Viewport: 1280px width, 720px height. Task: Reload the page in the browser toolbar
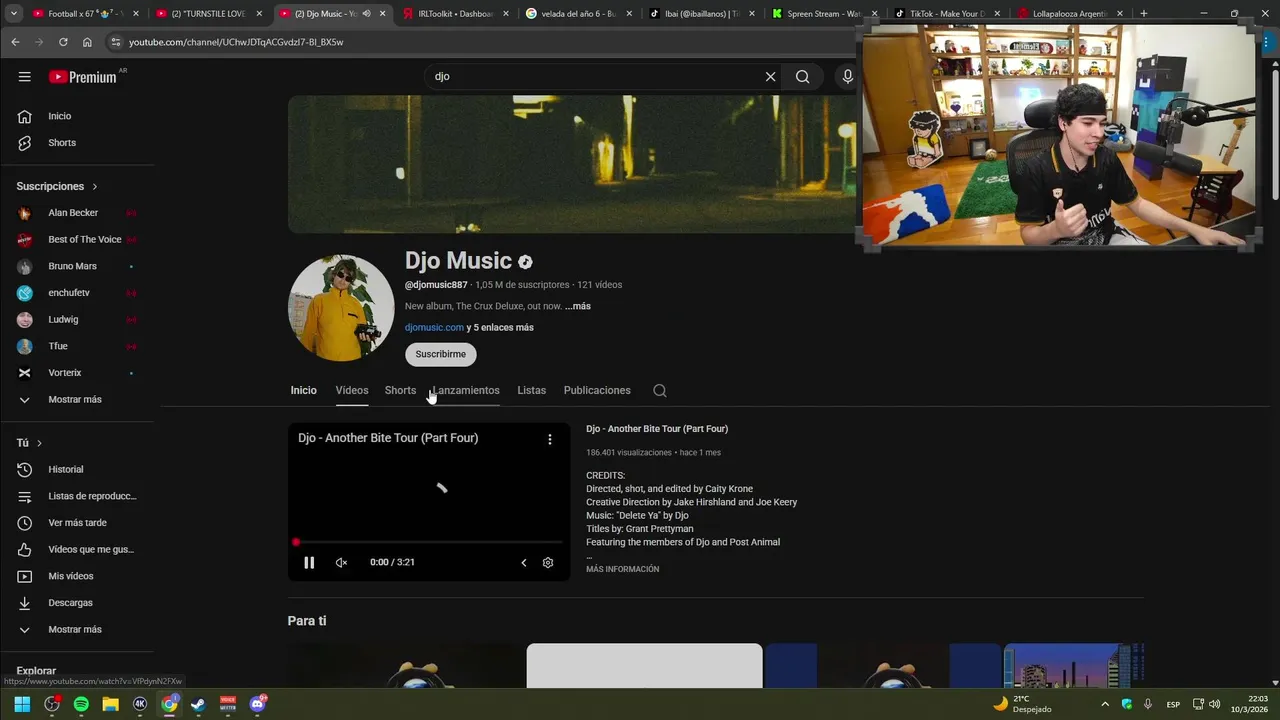63,42
